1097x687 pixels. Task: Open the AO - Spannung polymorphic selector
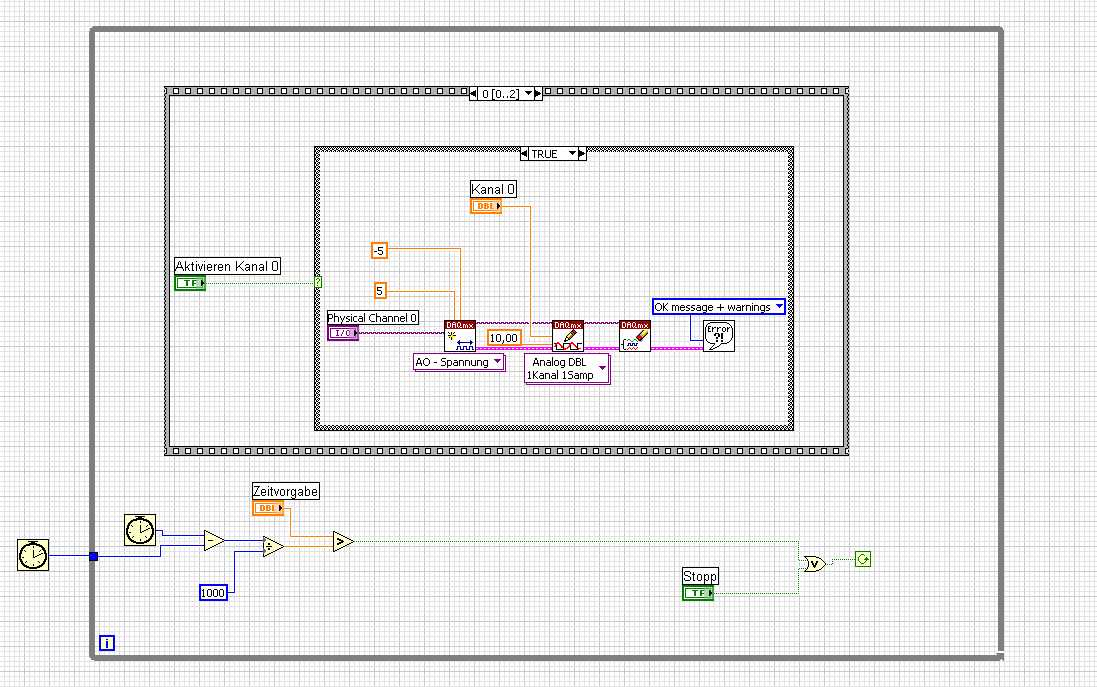pos(459,362)
